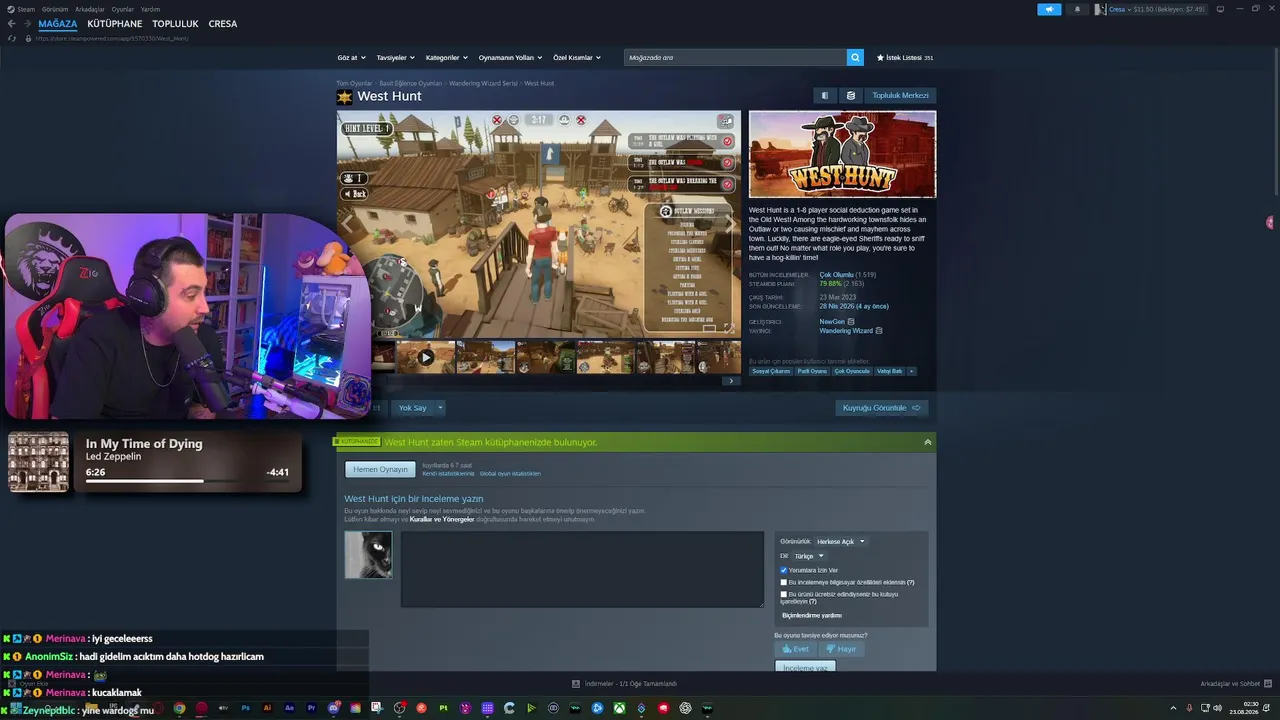Screen dimensions: 1280x720
Task: Open the 'Global oyun istatistikleri' link
Action: point(510,474)
